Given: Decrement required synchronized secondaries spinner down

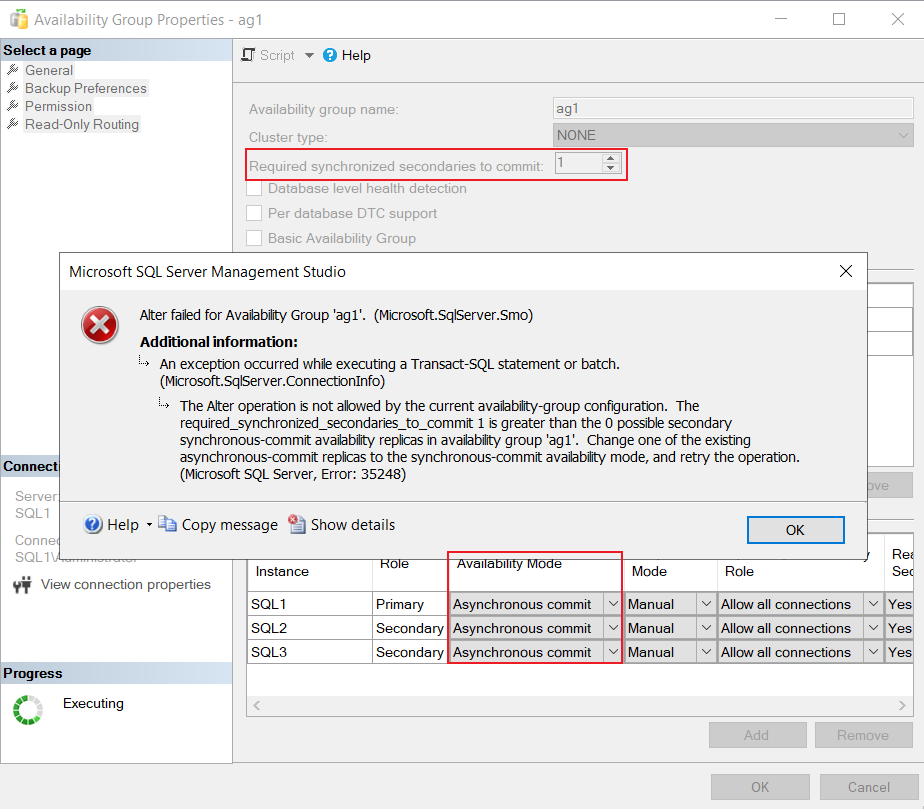Looking at the screenshot, I should [611, 168].
